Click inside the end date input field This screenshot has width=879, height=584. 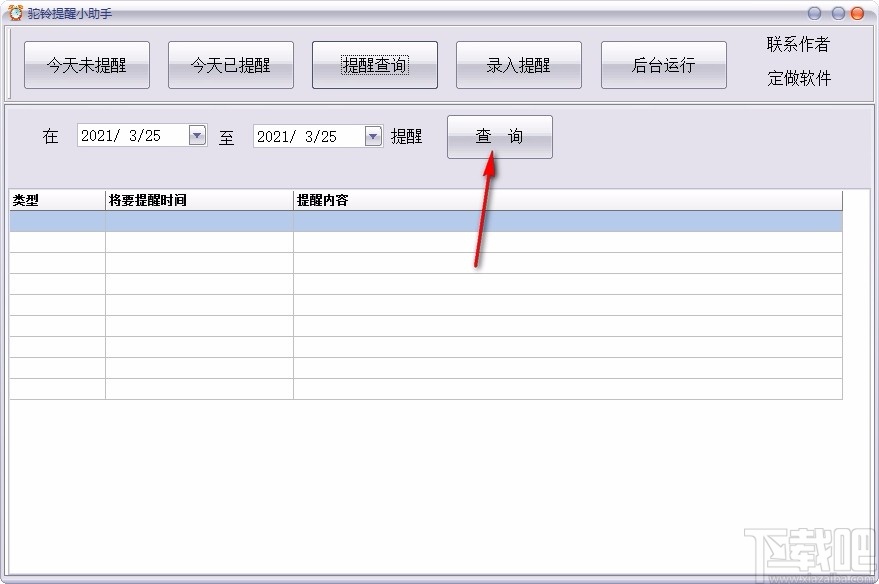coord(305,135)
